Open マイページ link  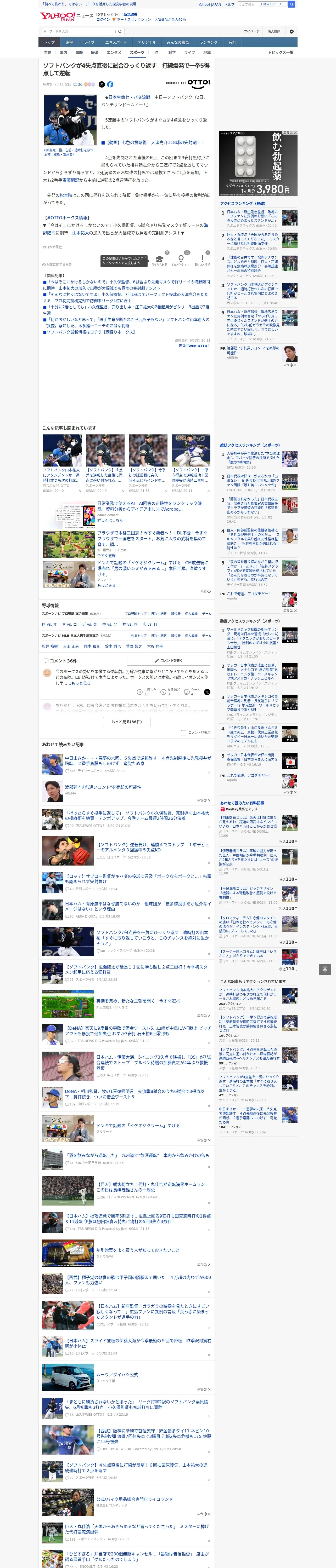[251, 32]
